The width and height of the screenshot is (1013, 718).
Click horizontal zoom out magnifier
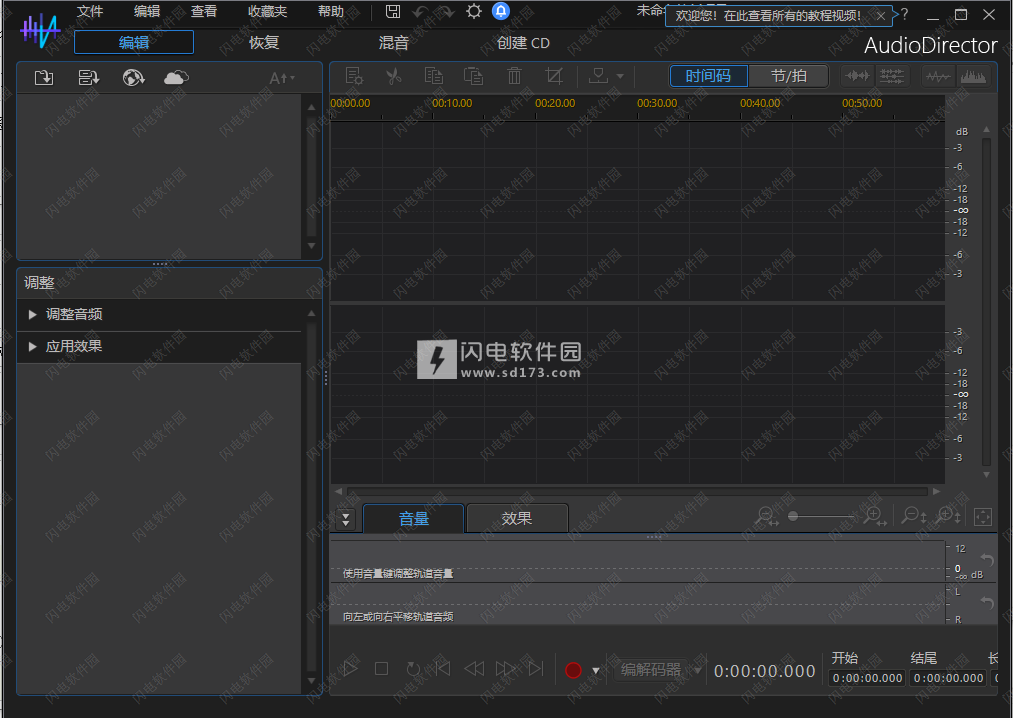[x=768, y=516]
